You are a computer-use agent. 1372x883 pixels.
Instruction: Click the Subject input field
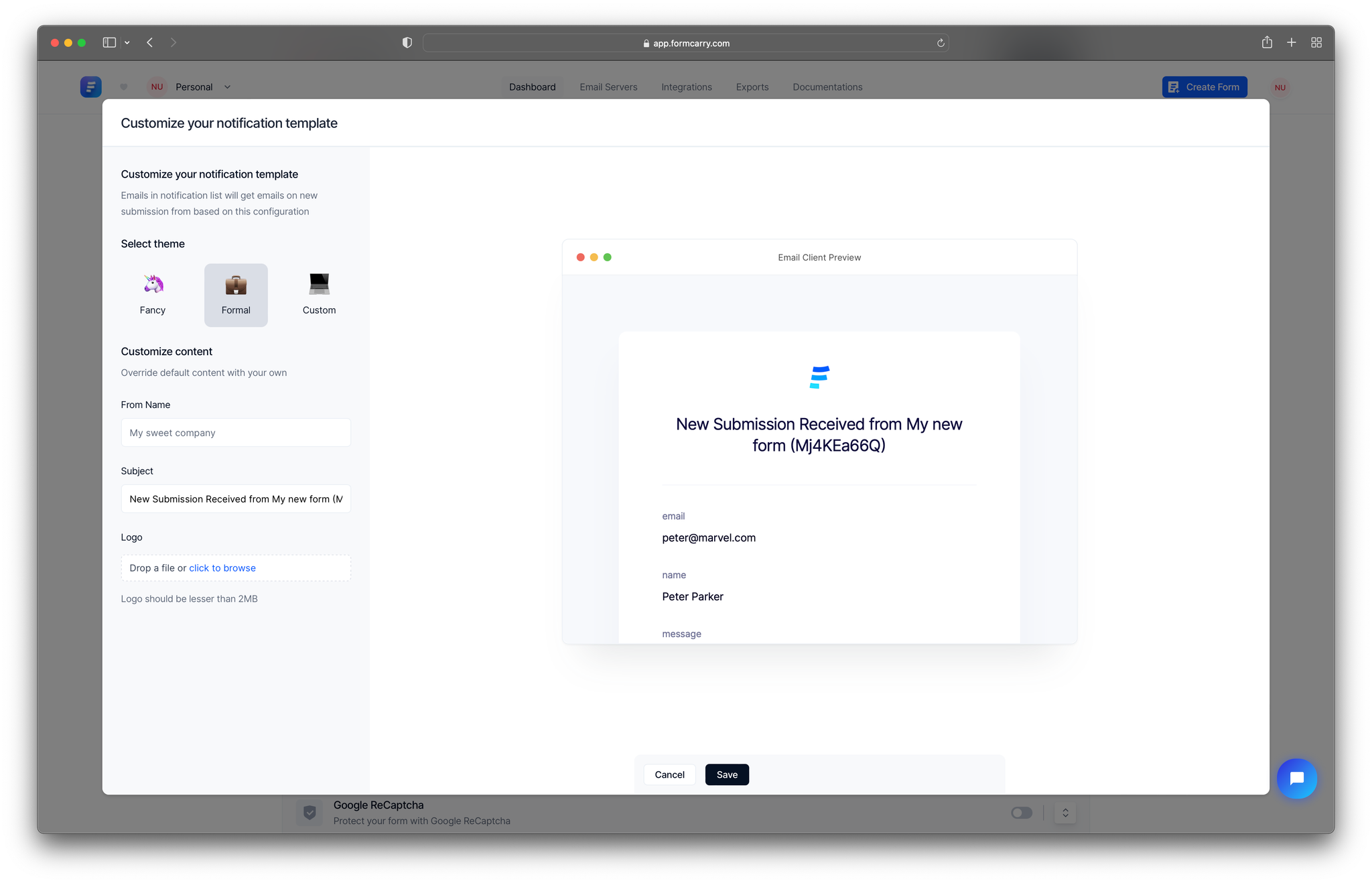coord(236,498)
